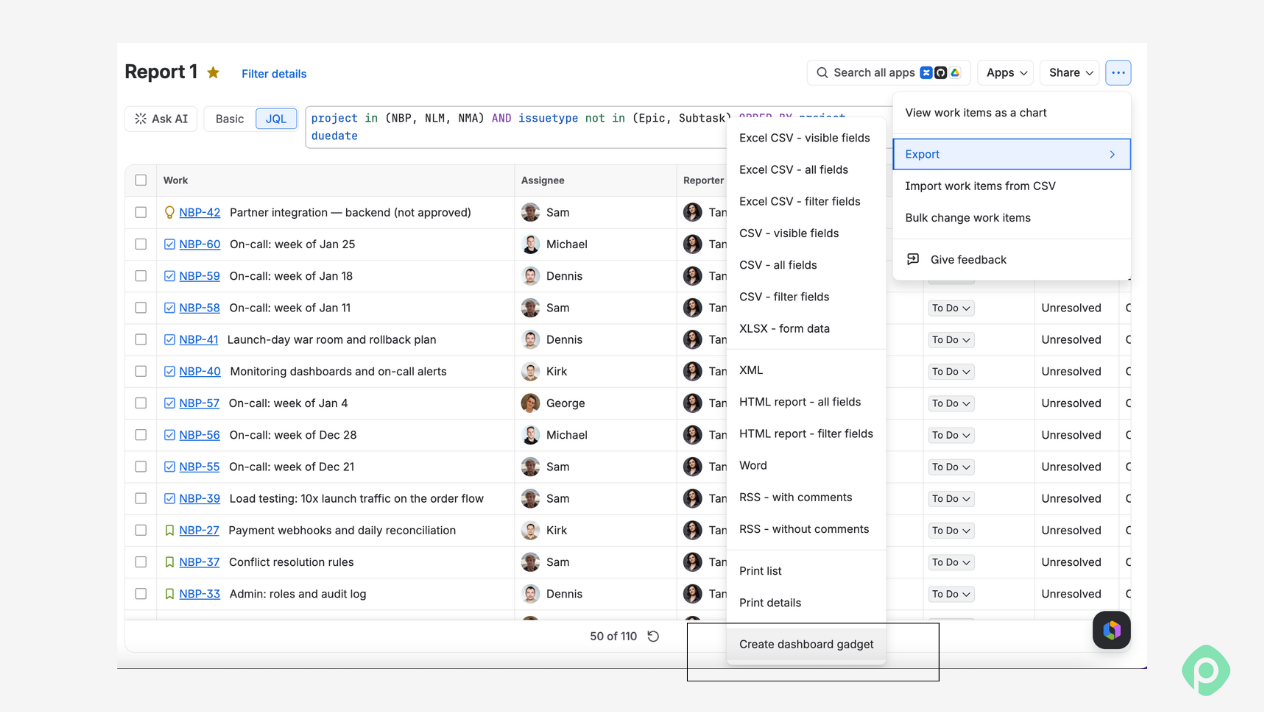Refresh the 50 of 110 results
Viewport: 1264px width, 712px height.
(653, 636)
